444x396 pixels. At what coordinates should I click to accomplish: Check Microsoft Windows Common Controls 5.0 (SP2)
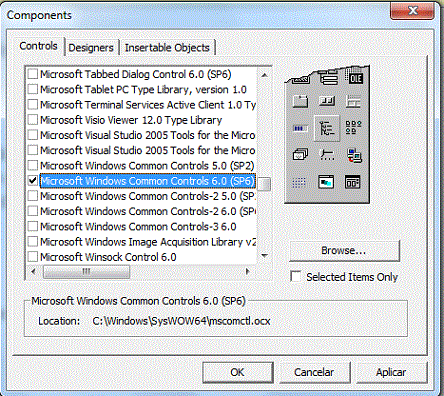pyautogui.click(x=33, y=165)
